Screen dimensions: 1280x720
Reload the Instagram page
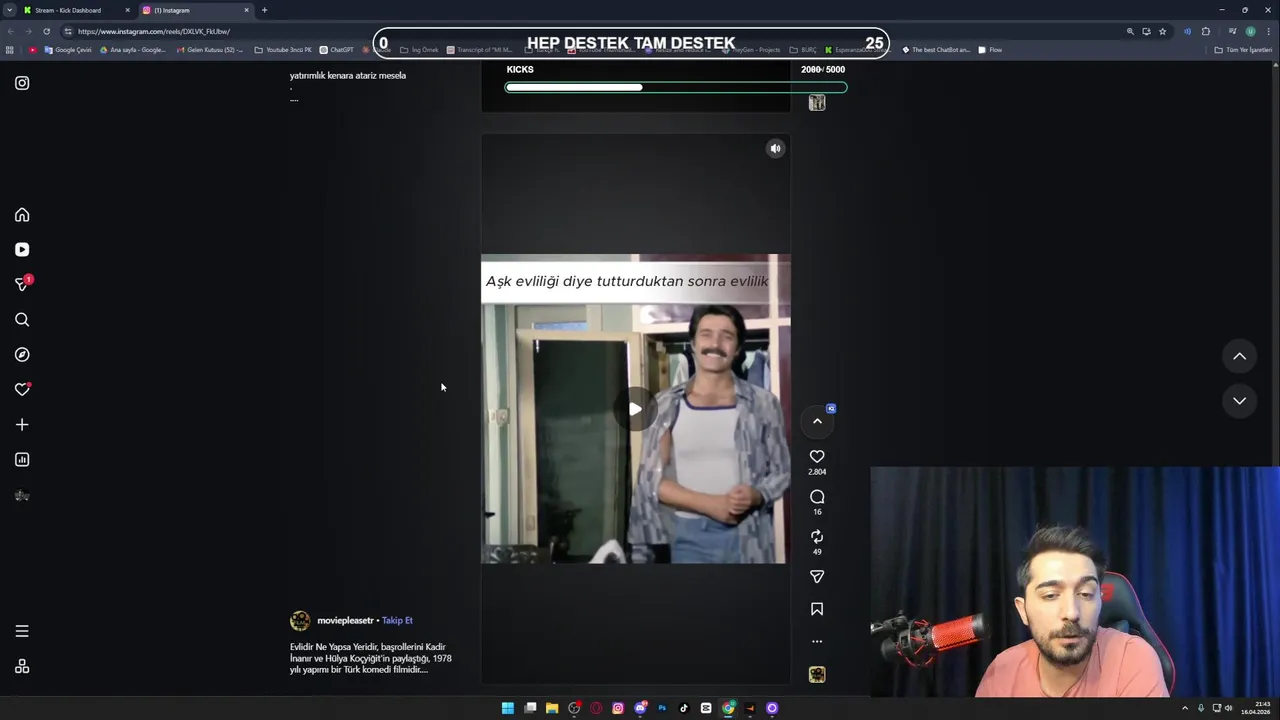46,31
